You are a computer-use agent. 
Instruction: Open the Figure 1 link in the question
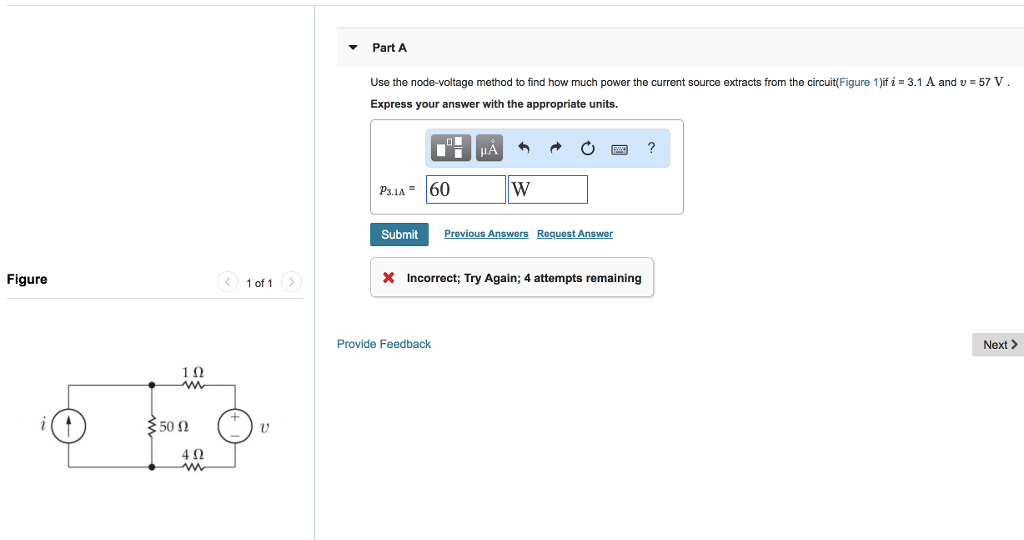pos(857,82)
